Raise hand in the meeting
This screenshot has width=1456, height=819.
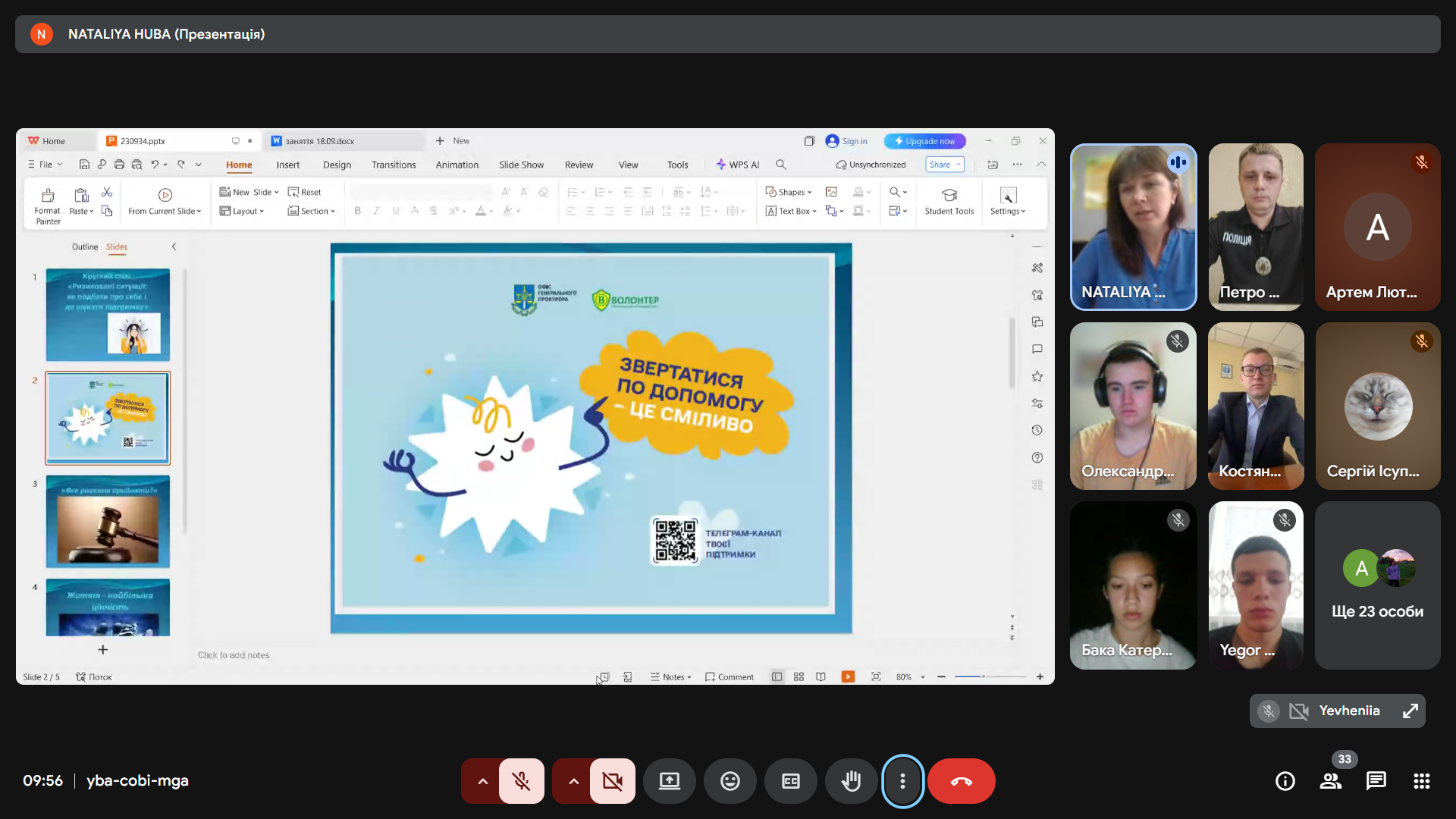click(851, 781)
